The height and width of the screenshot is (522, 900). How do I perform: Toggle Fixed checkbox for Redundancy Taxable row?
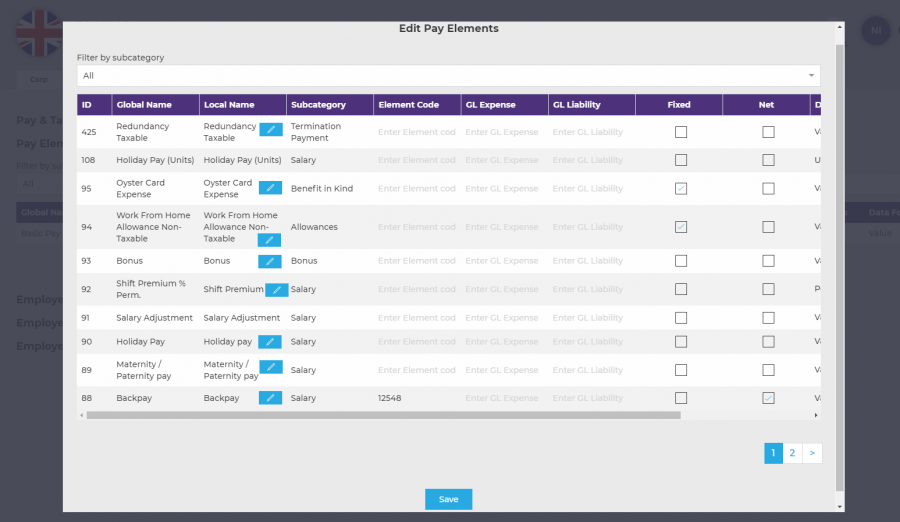pyautogui.click(x=681, y=132)
